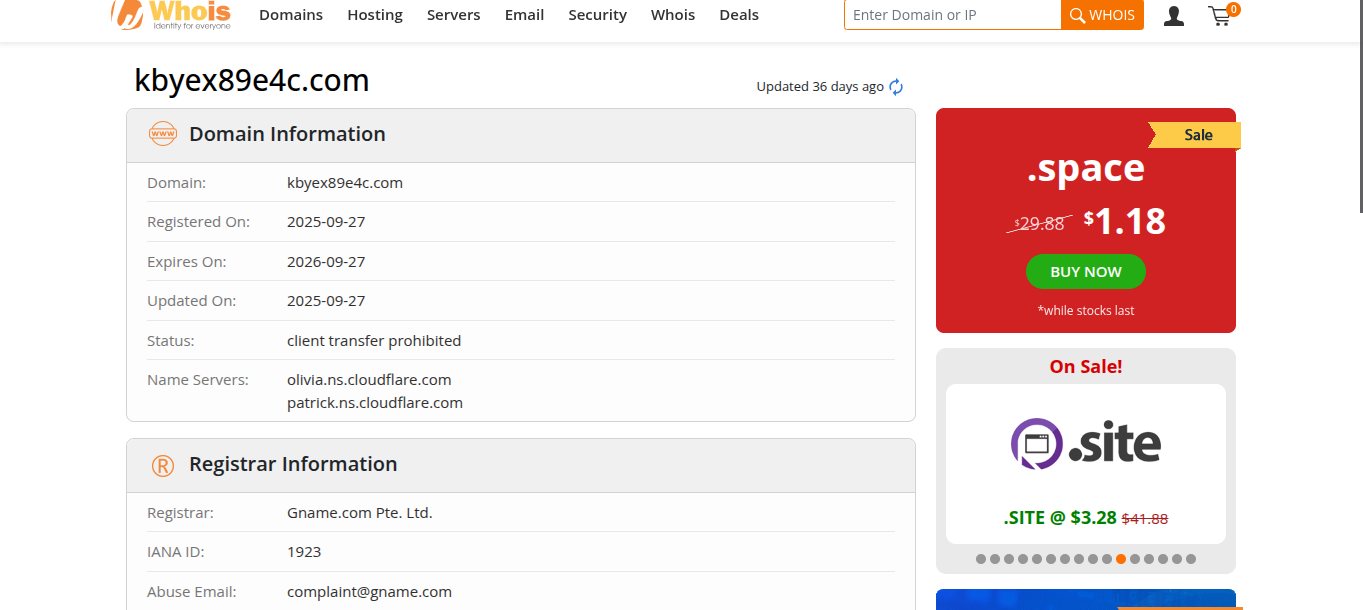Click olivia.ns.cloudflare.com name server
This screenshot has height=610, width=1363.
(369, 380)
